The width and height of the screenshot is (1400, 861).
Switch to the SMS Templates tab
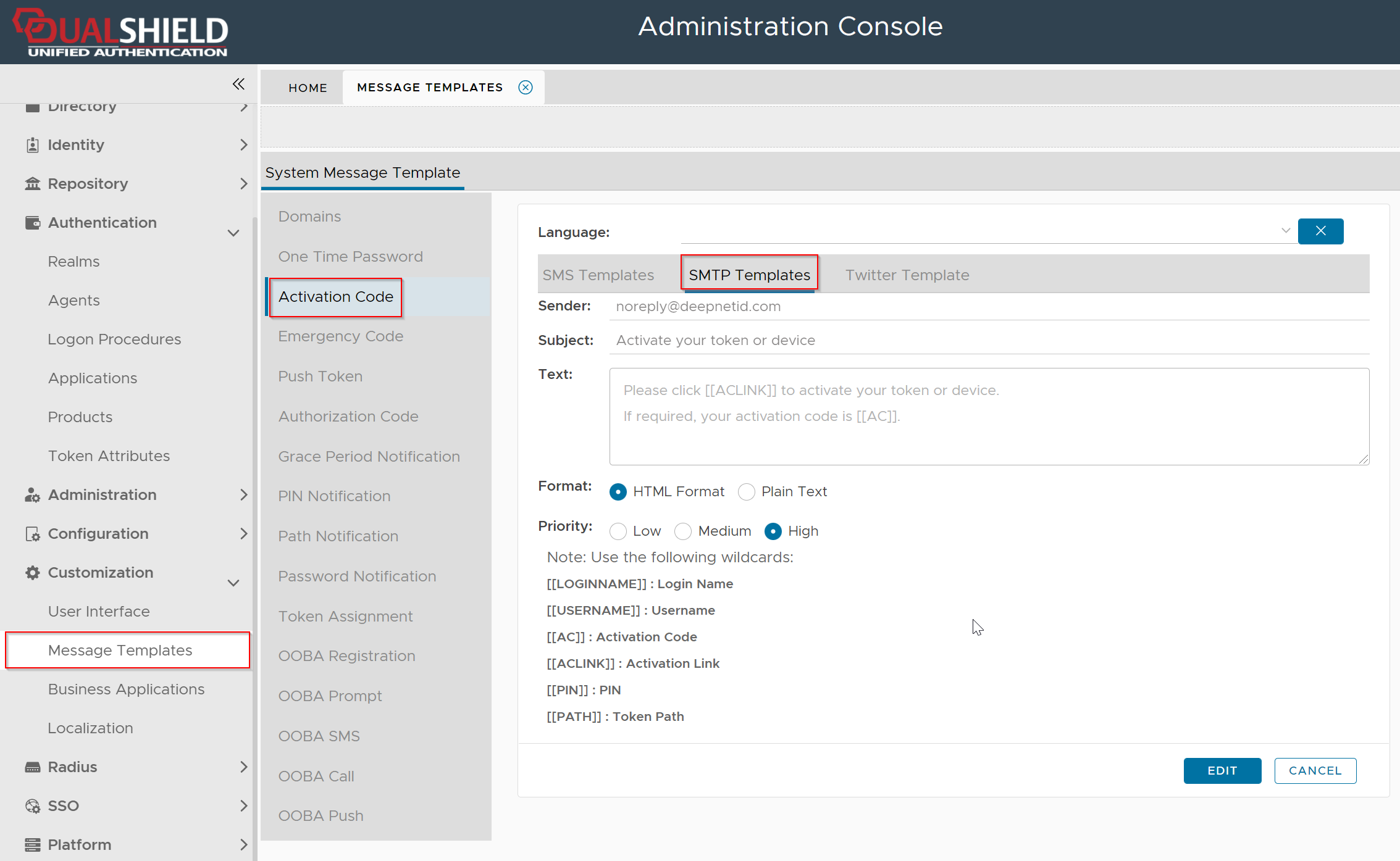pyautogui.click(x=598, y=275)
